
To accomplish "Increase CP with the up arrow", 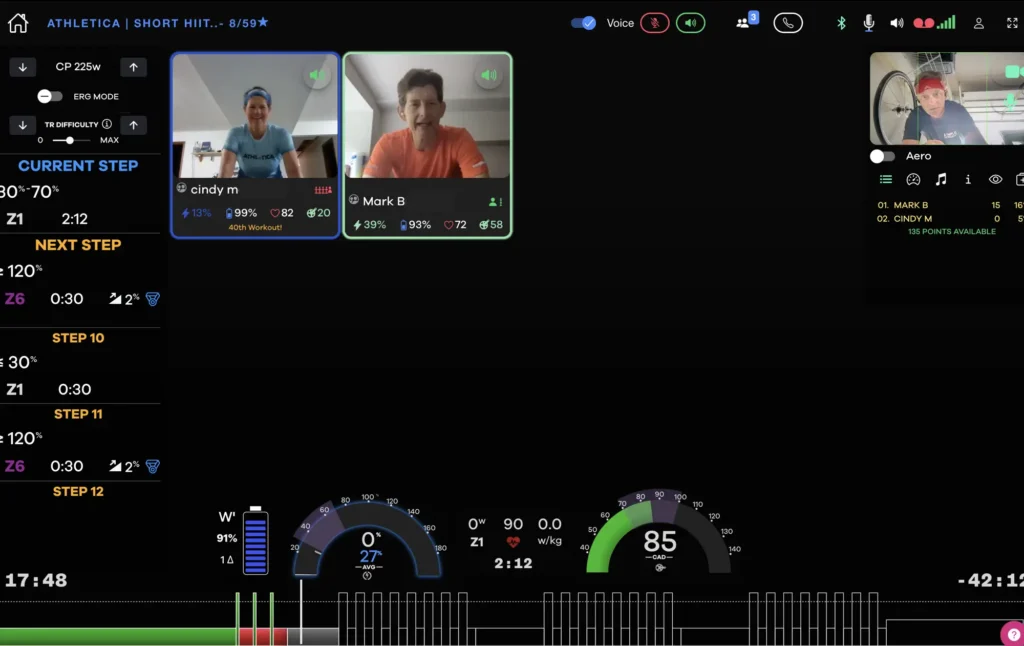I will tap(133, 67).
